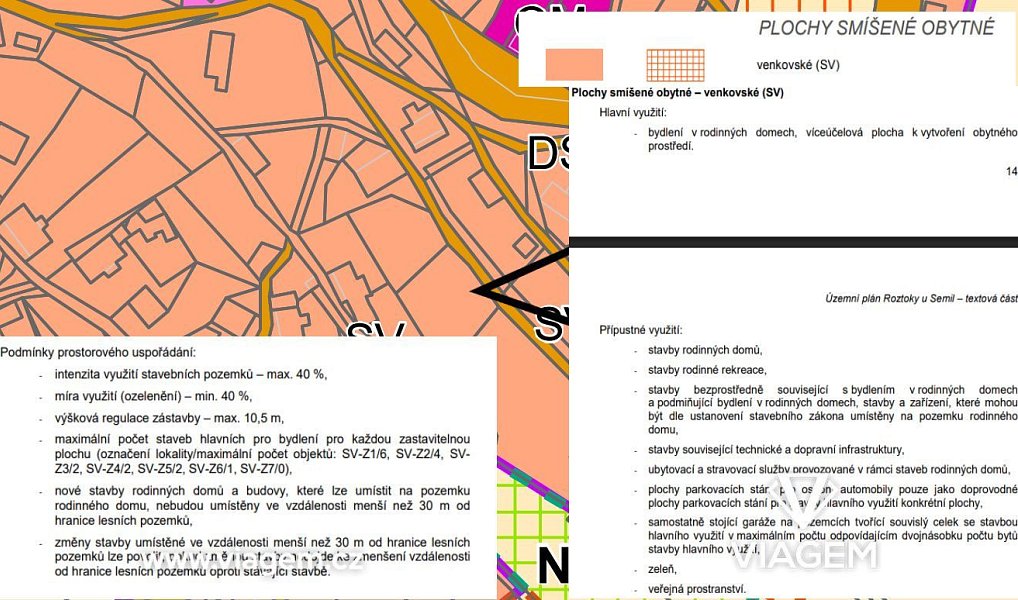Select the 'samostatně stojící garáže' paragraph
1018x600 pixels.
pyautogui.click(x=833, y=536)
